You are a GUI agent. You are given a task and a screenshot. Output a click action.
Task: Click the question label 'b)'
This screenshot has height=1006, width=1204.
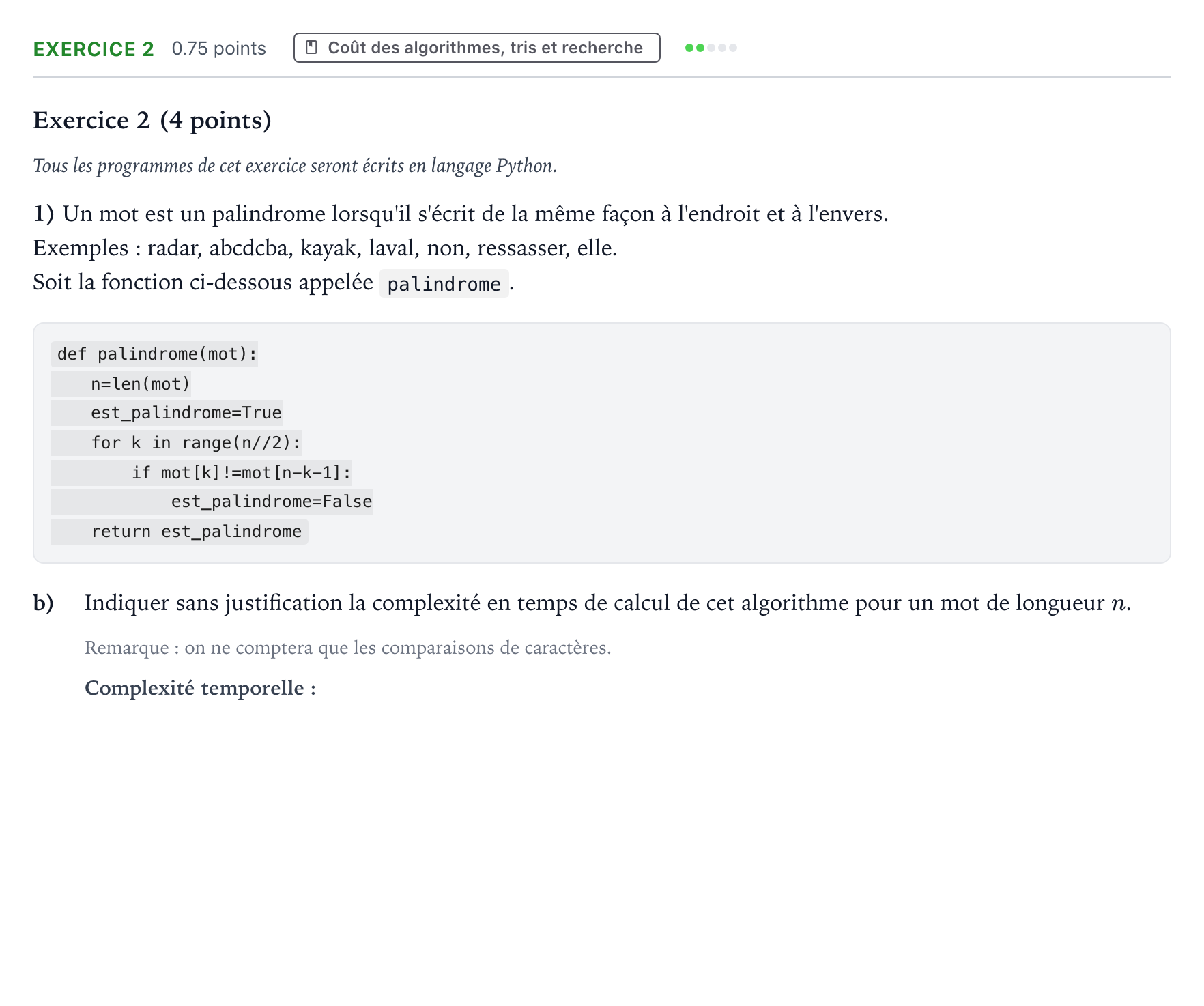(44, 603)
